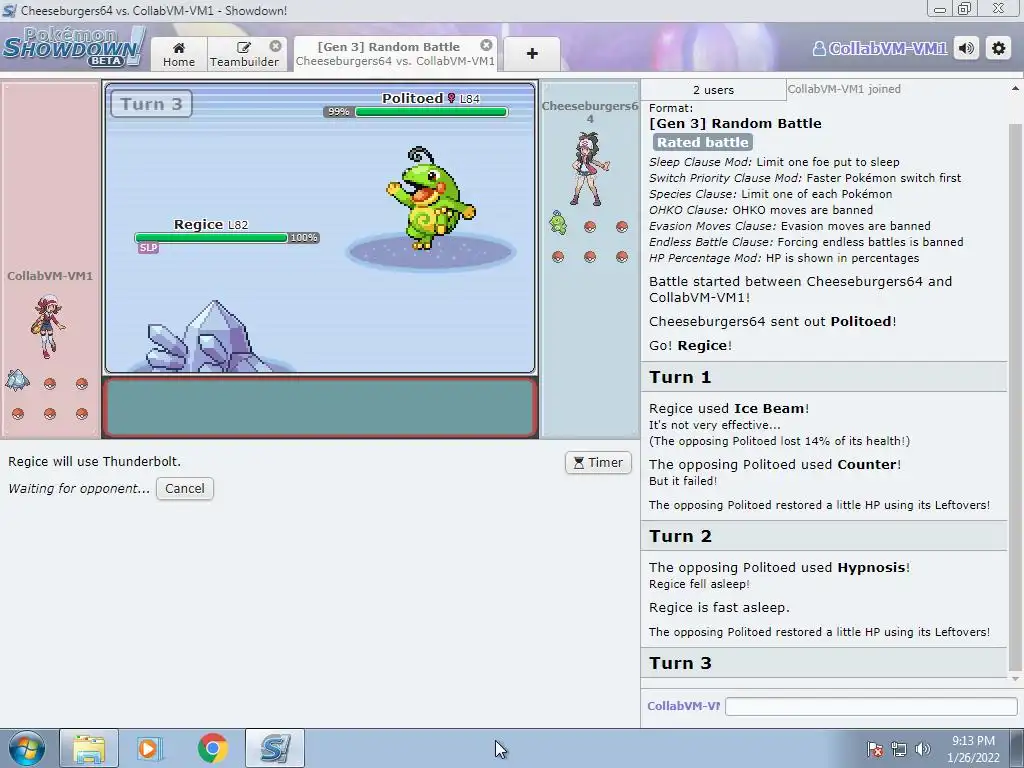The image size is (1024, 768).
Task: Close the Gen 3 Random Battle tab
Action: pyautogui.click(x=486, y=45)
